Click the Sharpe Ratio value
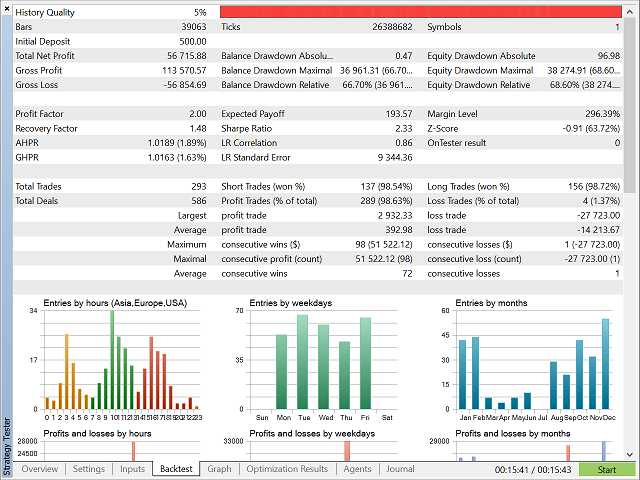The height and width of the screenshot is (480, 640). click(400, 128)
